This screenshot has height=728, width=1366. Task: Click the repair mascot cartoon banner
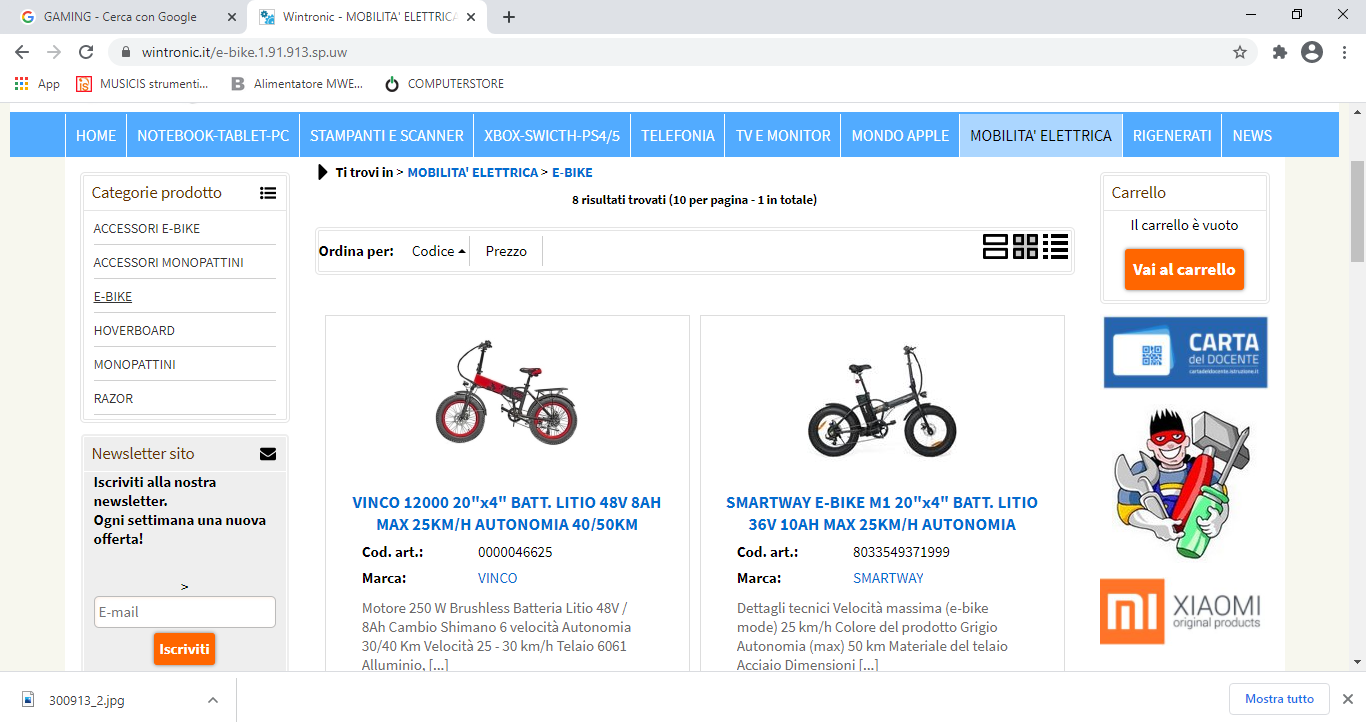pos(1183,482)
